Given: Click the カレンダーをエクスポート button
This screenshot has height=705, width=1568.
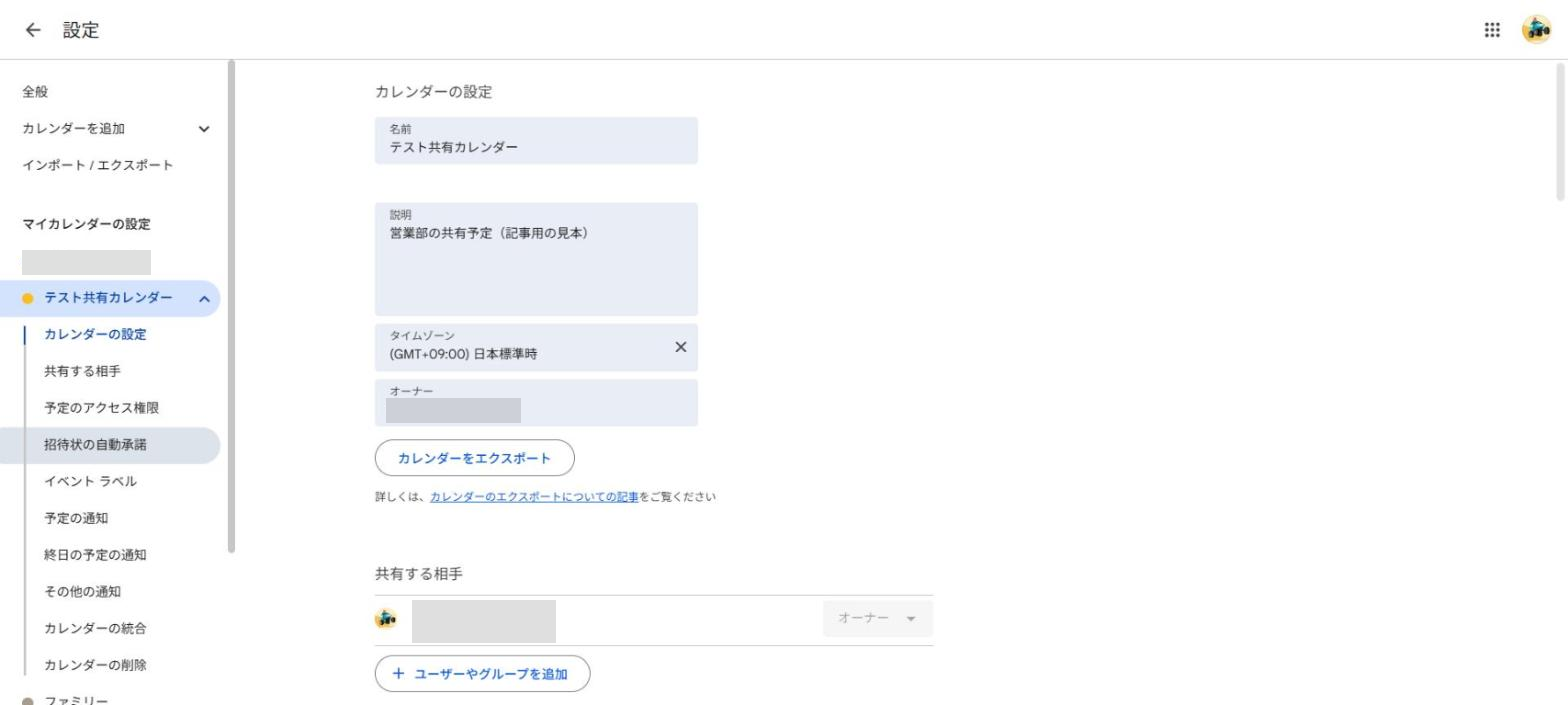Looking at the screenshot, I should (475, 458).
